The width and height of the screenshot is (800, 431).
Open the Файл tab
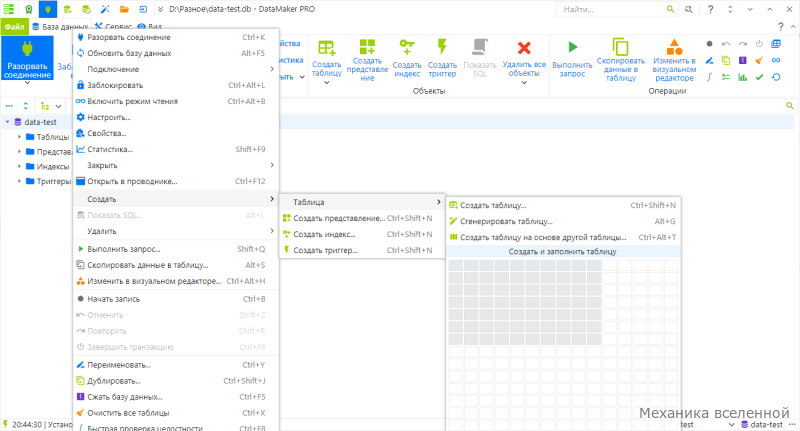15,27
